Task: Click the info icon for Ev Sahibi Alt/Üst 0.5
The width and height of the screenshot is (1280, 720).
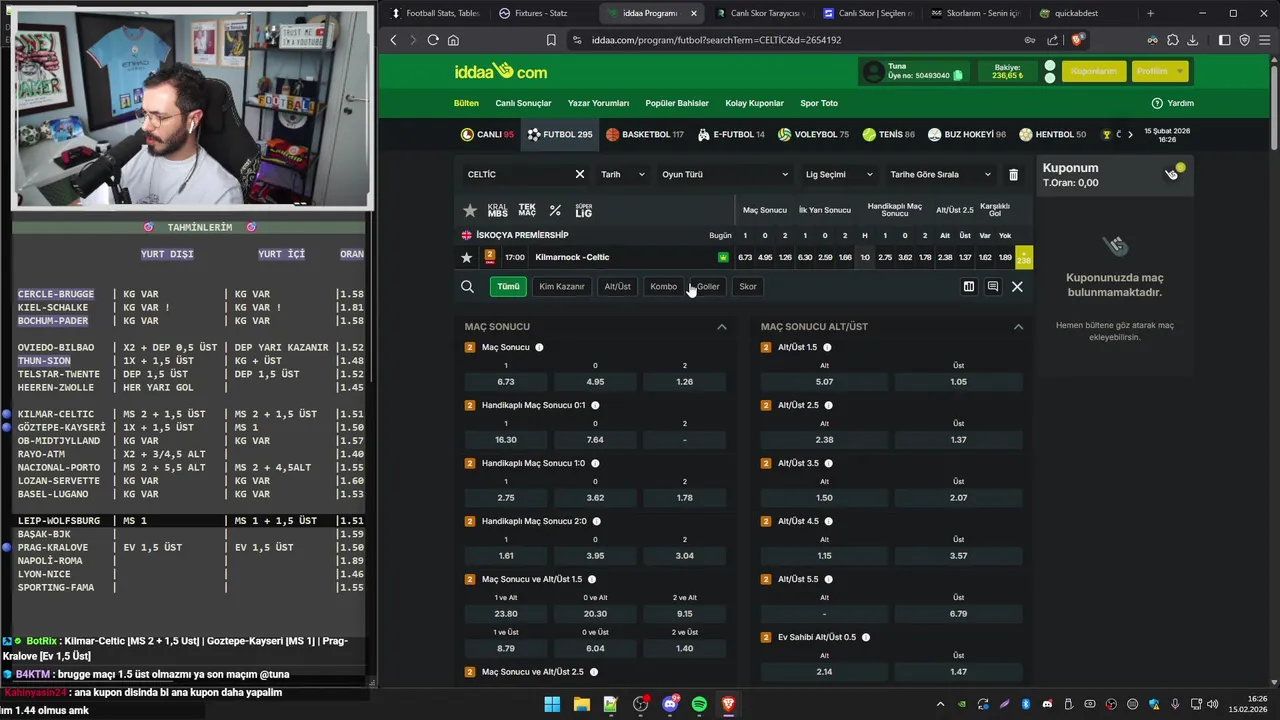Action: (x=865, y=637)
